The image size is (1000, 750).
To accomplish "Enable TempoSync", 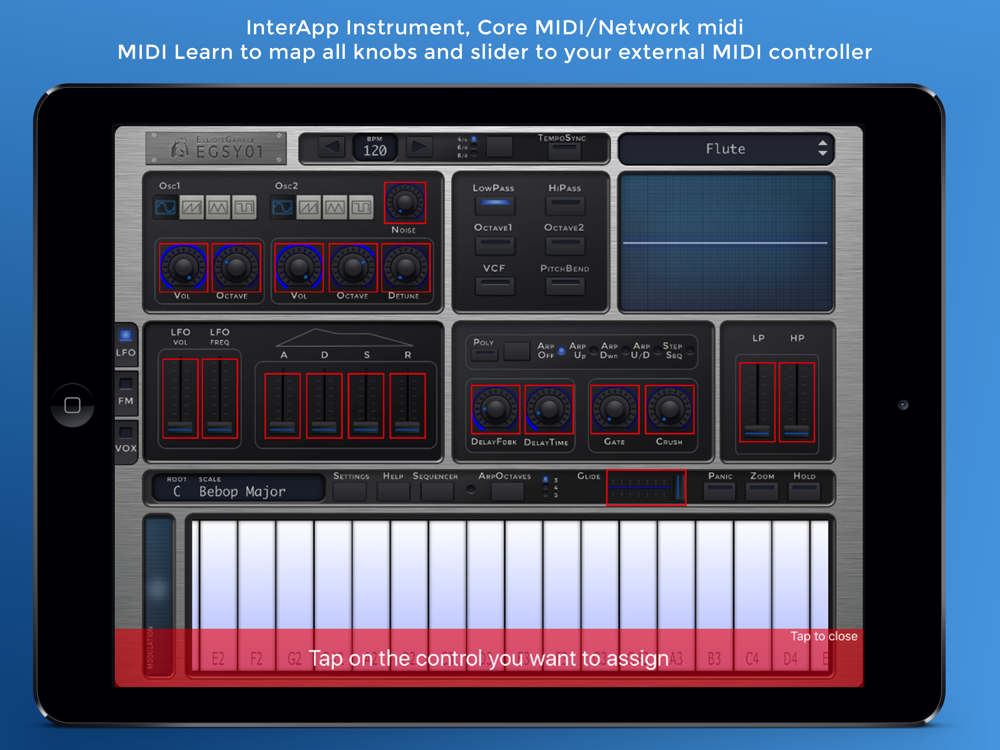I will [x=564, y=151].
